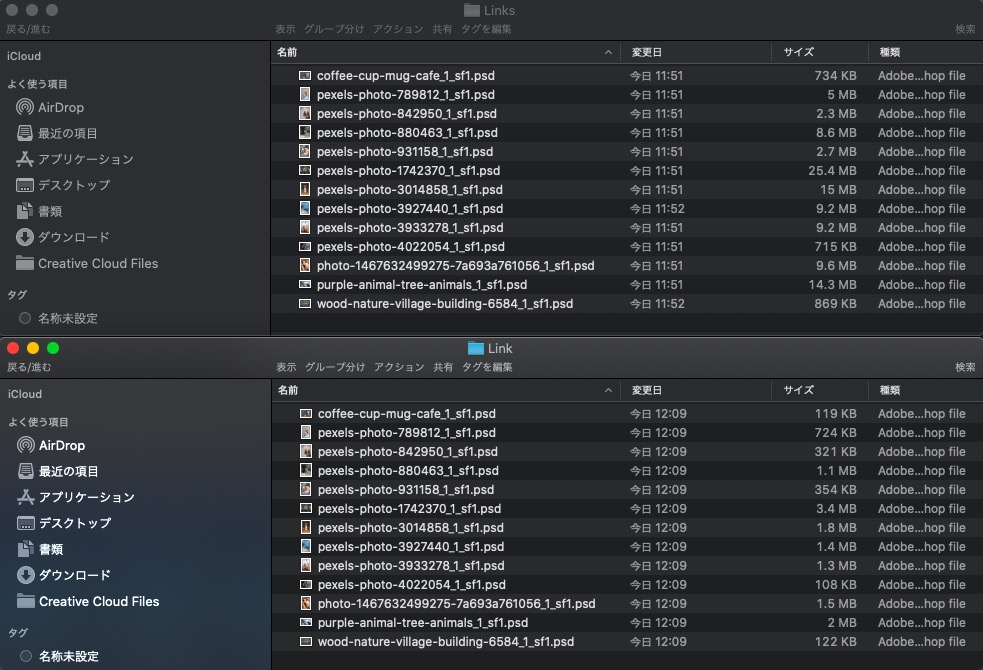Select pexels-photo-3933278_1_sf1.psd in Link window
Image resolution: width=983 pixels, height=670 pixels.
[628, 565]
